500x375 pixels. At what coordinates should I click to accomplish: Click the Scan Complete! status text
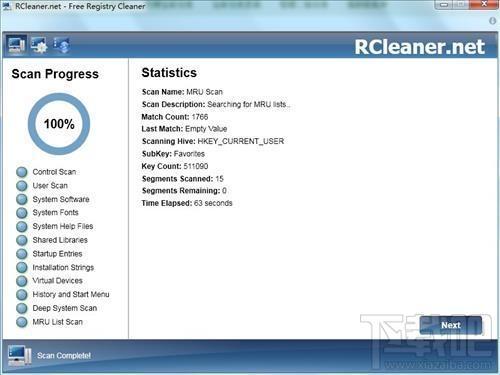[64, 356]
